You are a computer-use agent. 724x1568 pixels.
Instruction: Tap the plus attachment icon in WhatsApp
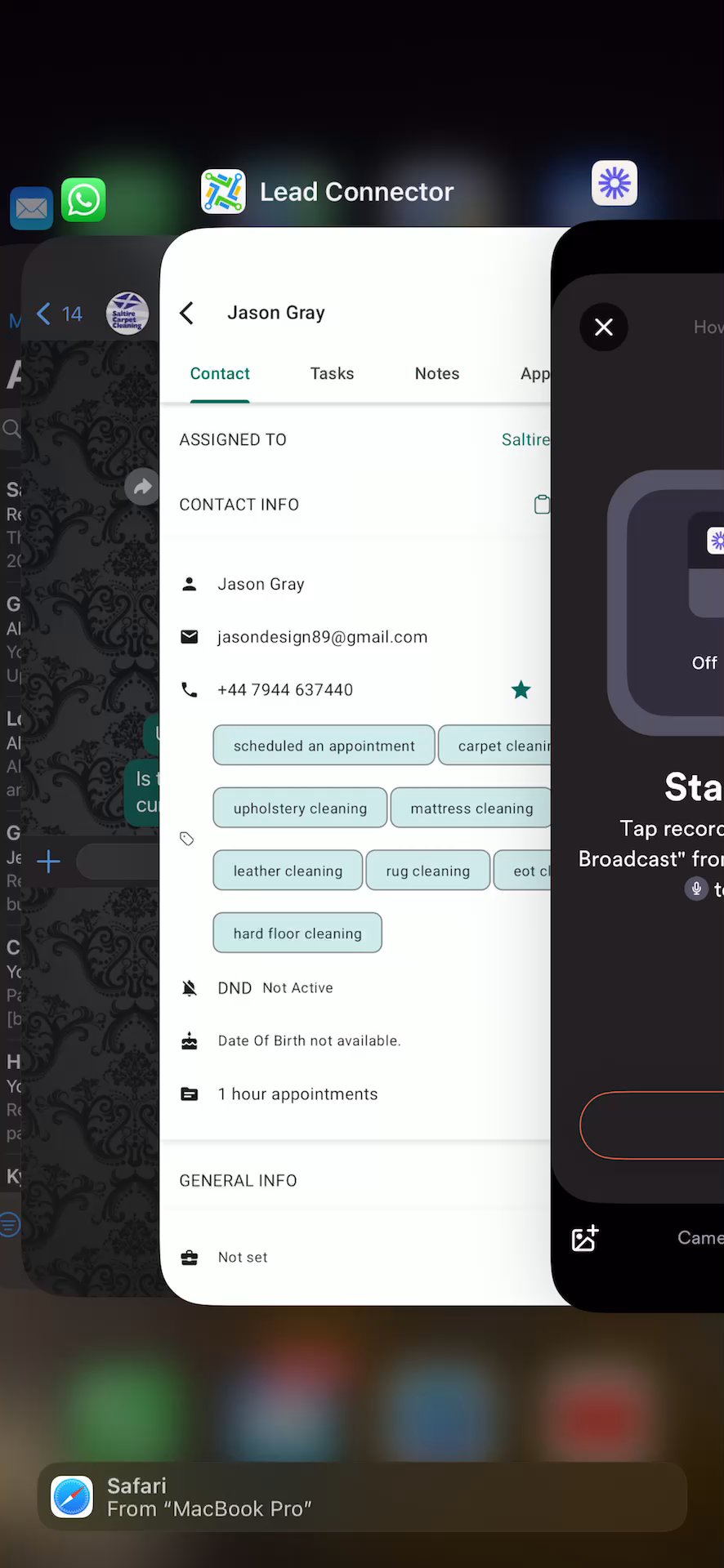(x=49, y=861)
